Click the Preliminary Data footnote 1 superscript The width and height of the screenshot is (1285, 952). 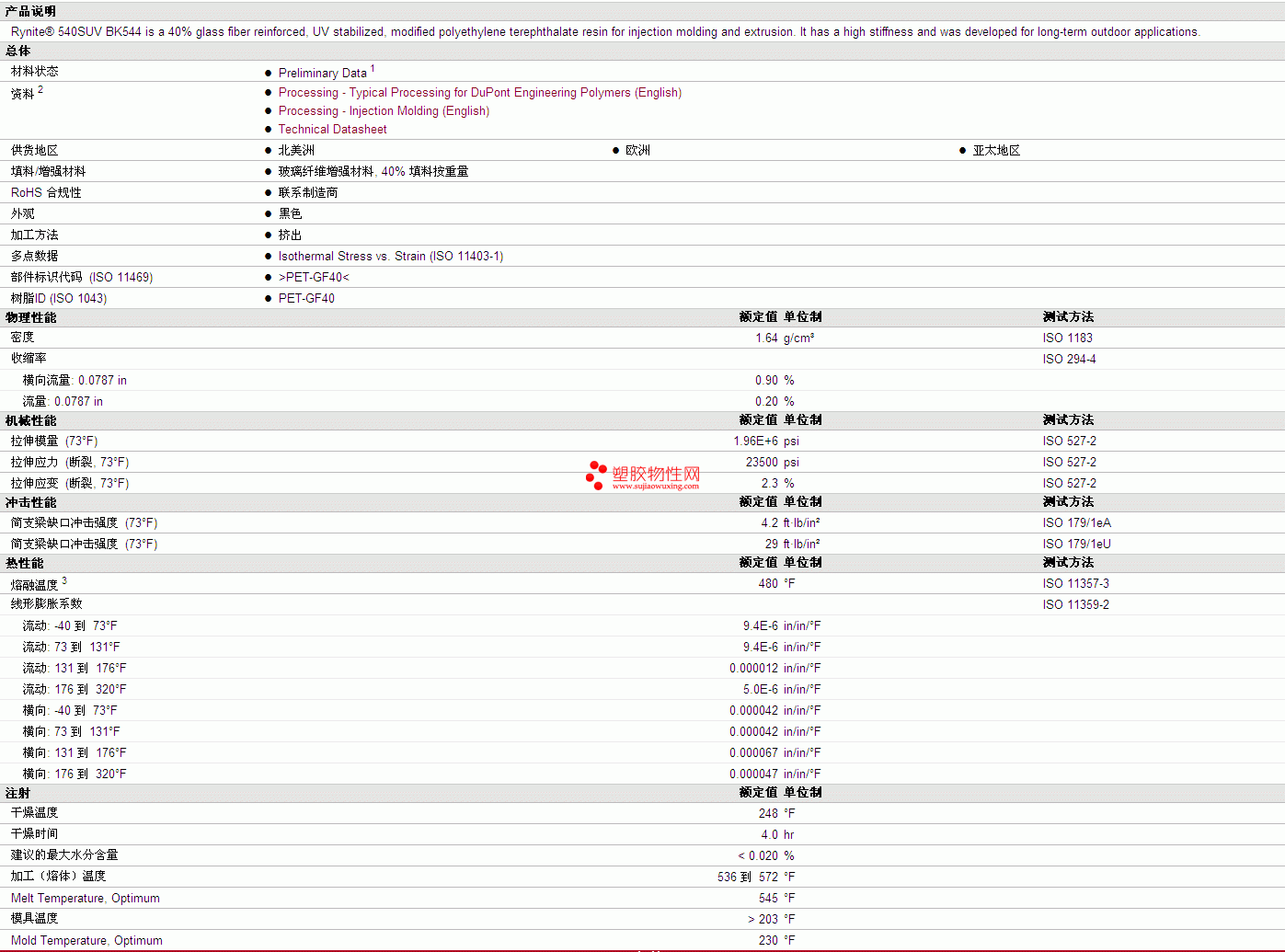(373, 69)
